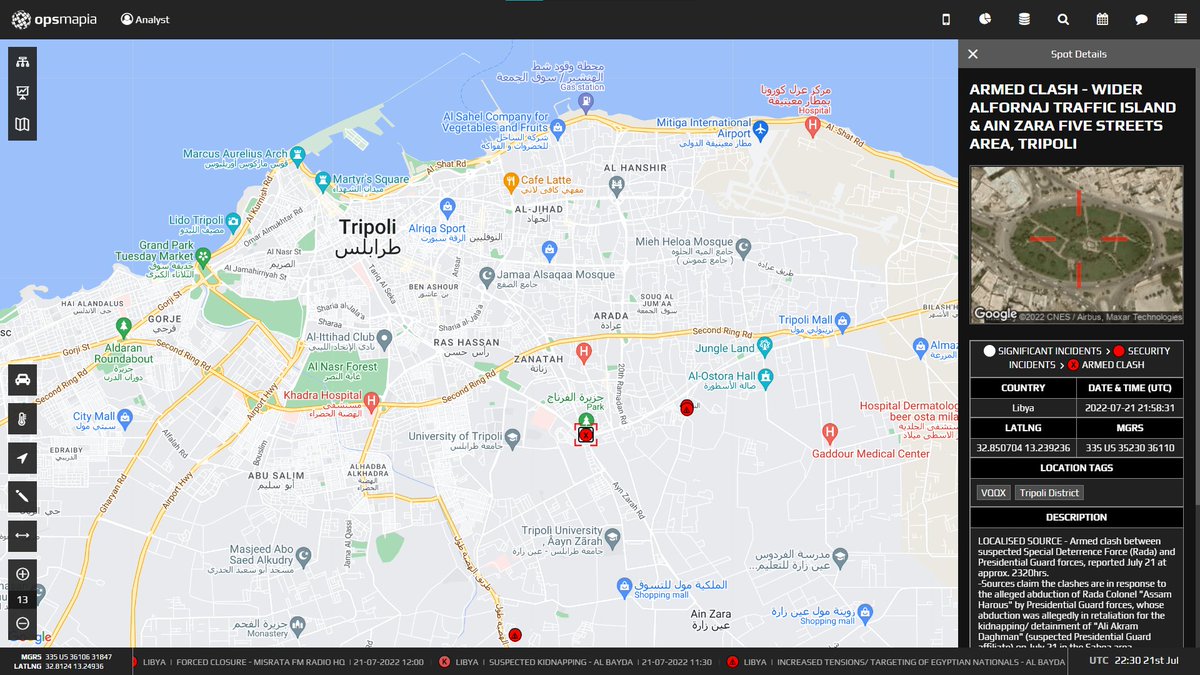Viewport: 1200px width, 675px height.
Task: Click the selected armed clash marker on map
Action: (586, 433)
